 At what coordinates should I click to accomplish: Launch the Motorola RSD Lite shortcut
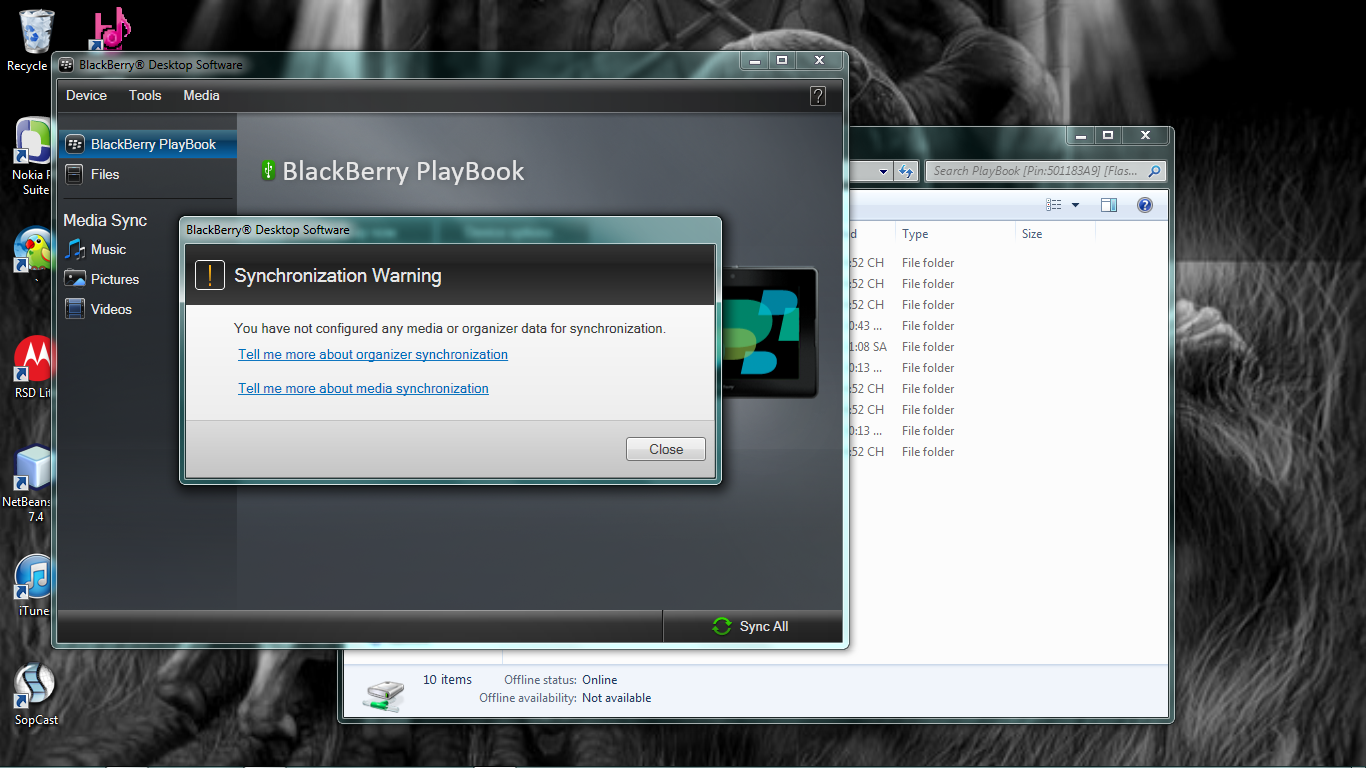click(33, 367)
